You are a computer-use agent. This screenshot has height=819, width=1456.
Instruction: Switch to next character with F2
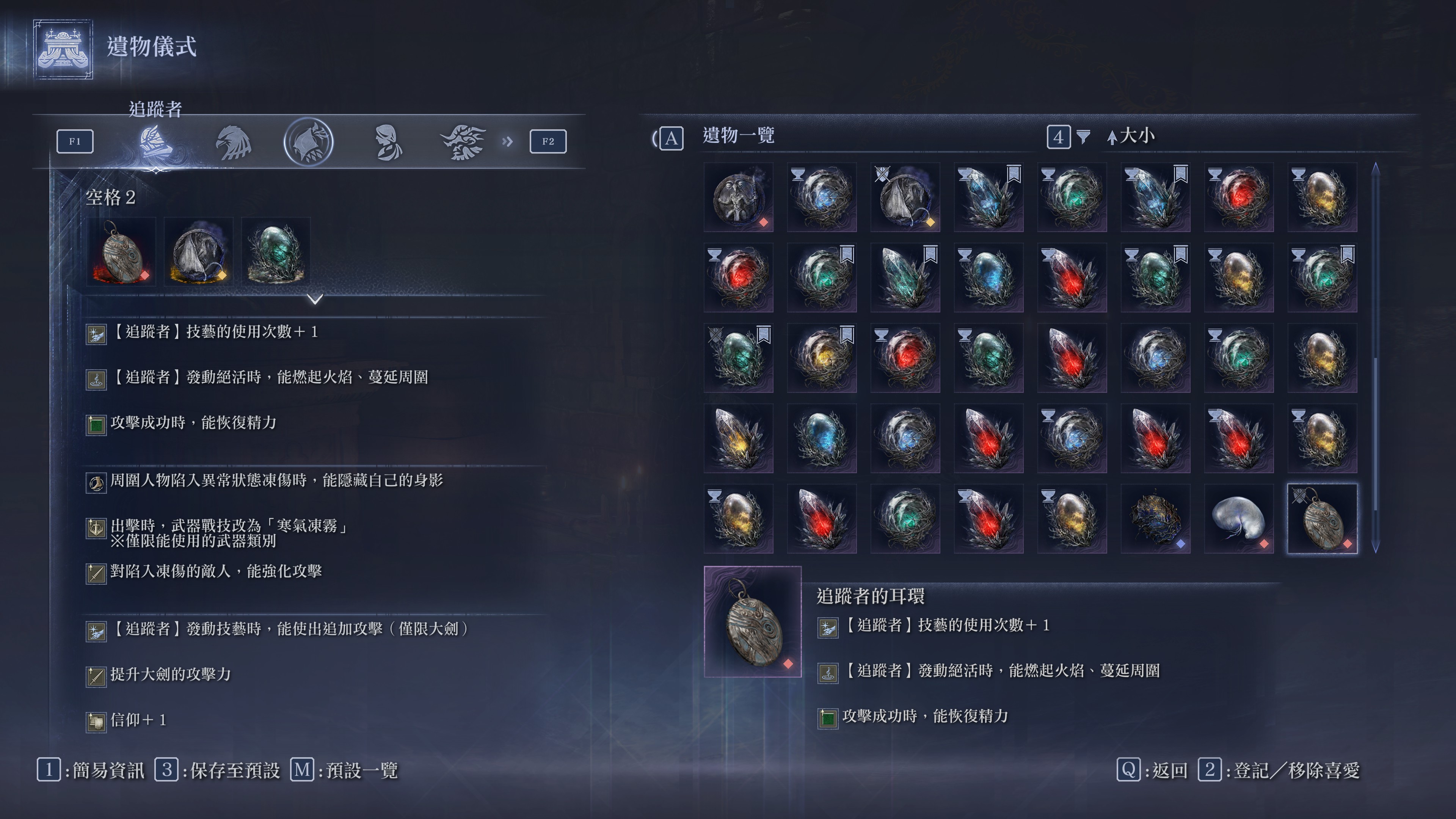(x=548, y=141)
